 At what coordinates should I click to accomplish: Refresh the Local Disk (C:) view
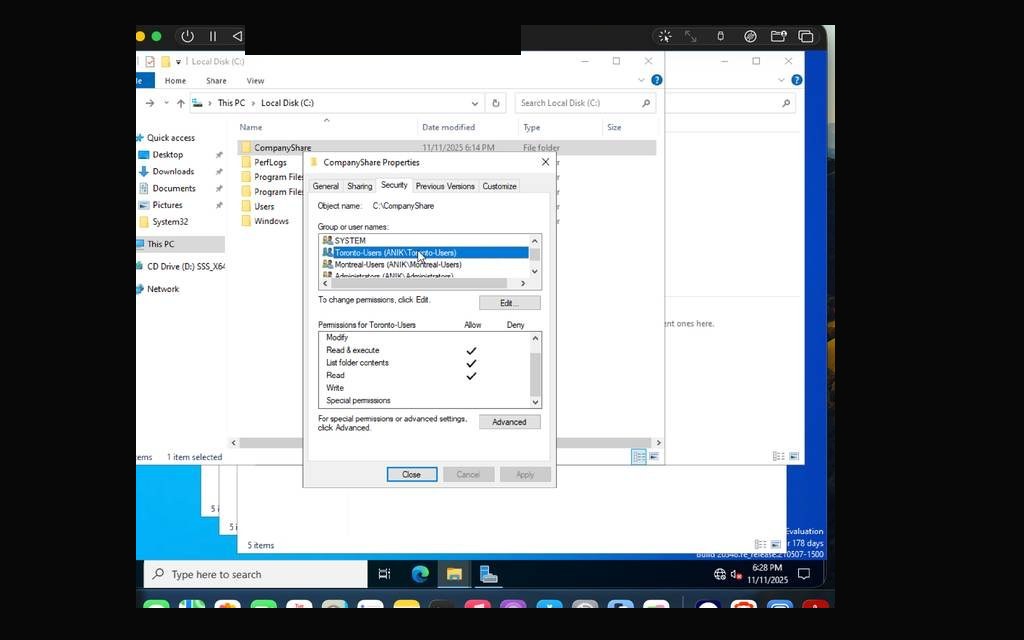496,103
